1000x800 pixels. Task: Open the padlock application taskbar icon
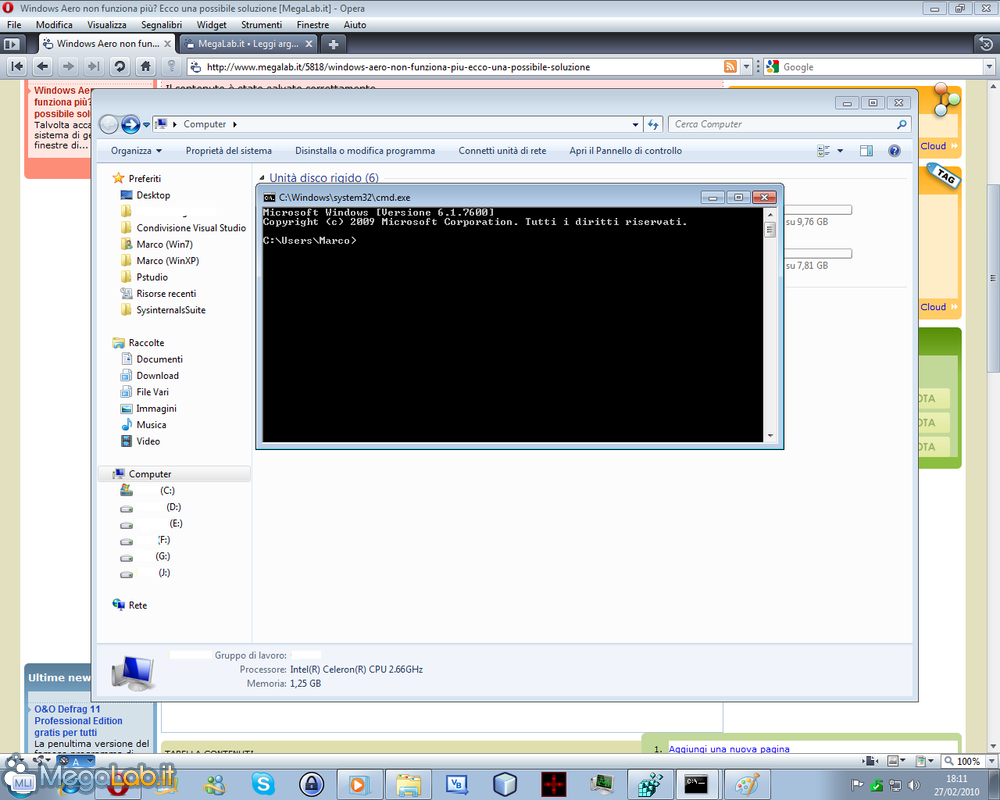311,784
